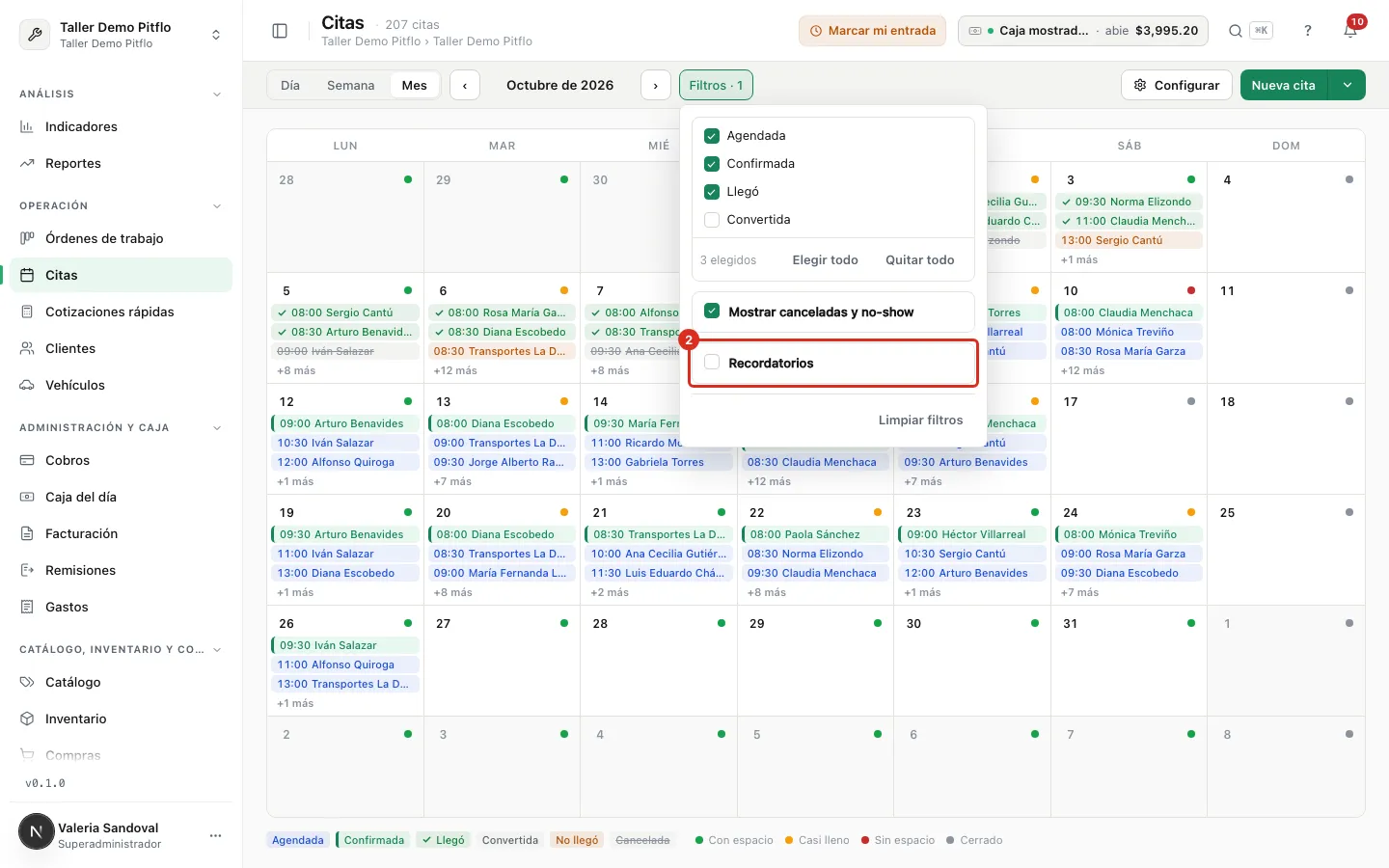Viewport: 1389px width, 868px height.
Task: Click the Indicadores chart icon
Action: 27,126
